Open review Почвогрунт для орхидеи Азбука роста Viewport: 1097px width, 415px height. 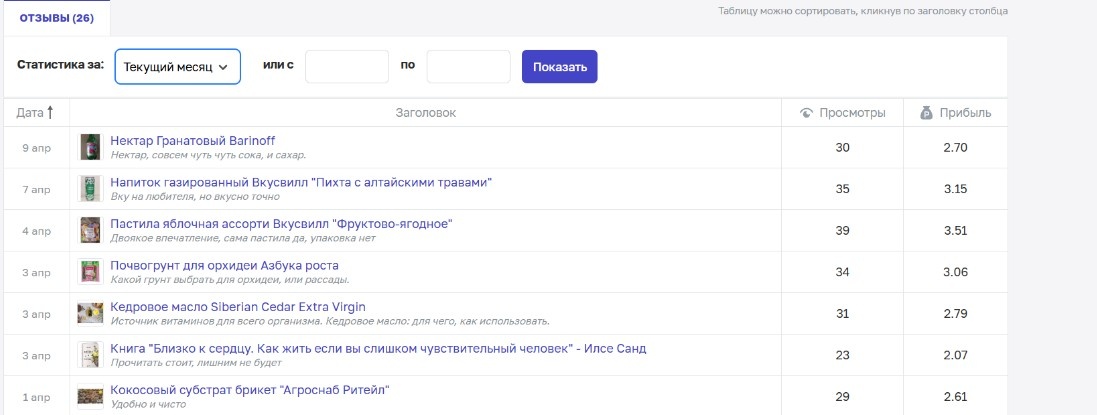coord(225,266)
